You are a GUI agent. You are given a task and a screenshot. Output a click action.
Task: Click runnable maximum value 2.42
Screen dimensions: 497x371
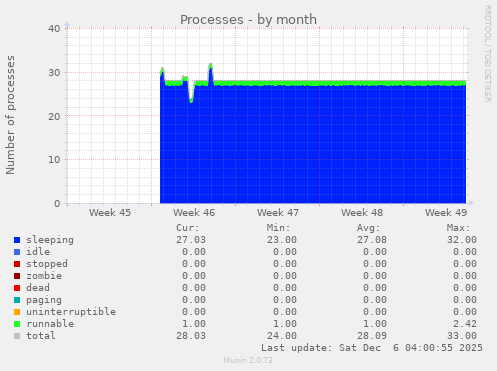click(465, 324)
